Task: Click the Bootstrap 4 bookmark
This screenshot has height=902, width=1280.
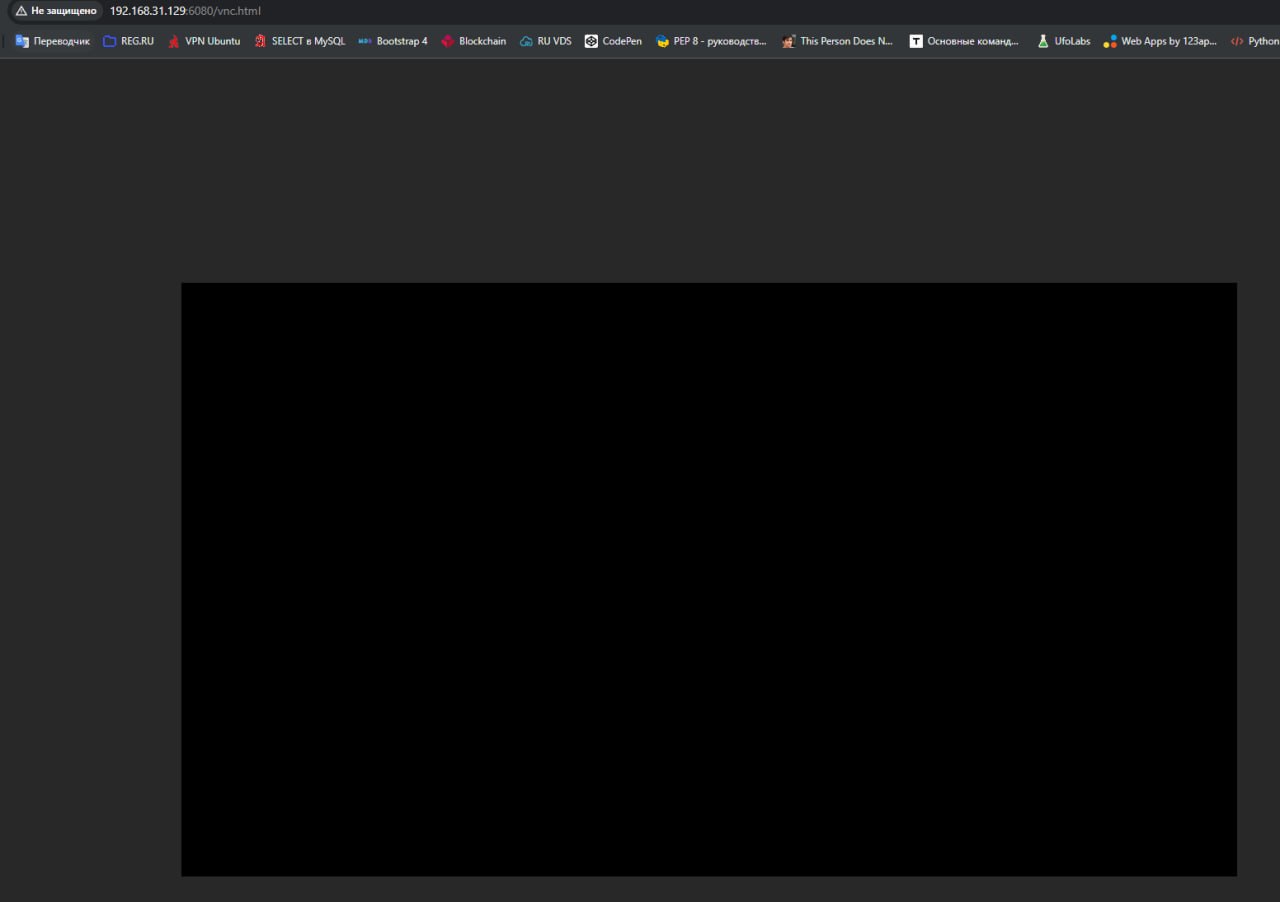Action: pyautogui.click(x=393, y=41)
